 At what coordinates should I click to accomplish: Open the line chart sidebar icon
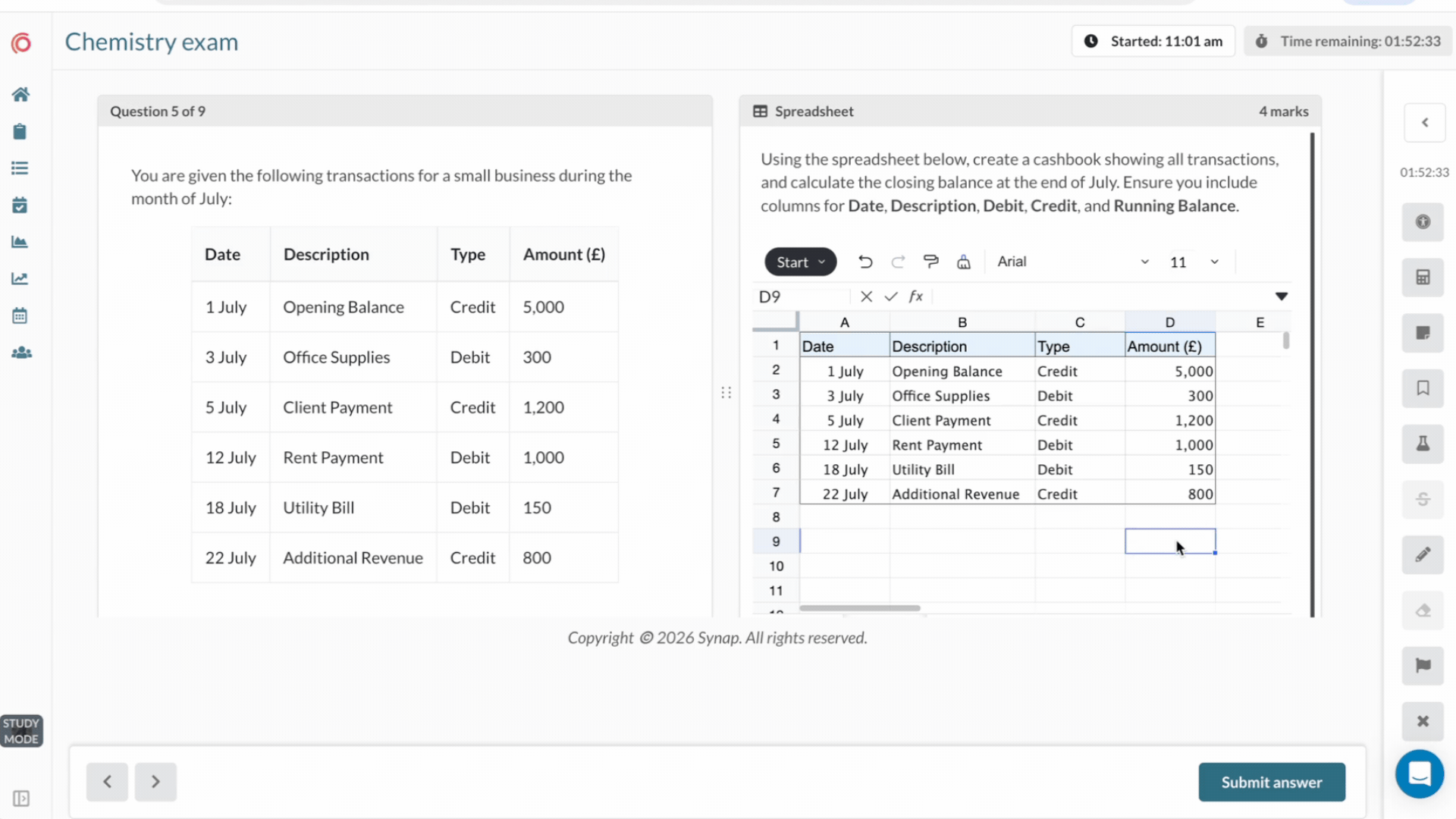point(20,278)
